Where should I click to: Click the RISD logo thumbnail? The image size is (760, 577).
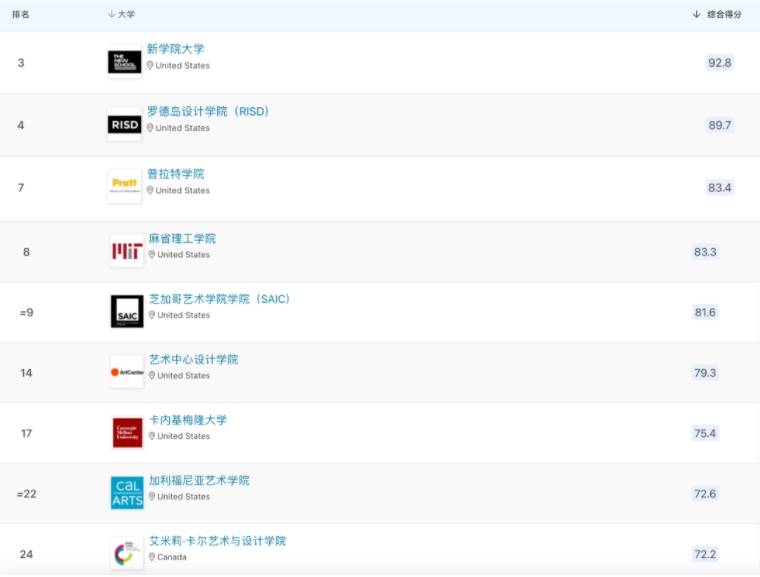tap(125, 125)
